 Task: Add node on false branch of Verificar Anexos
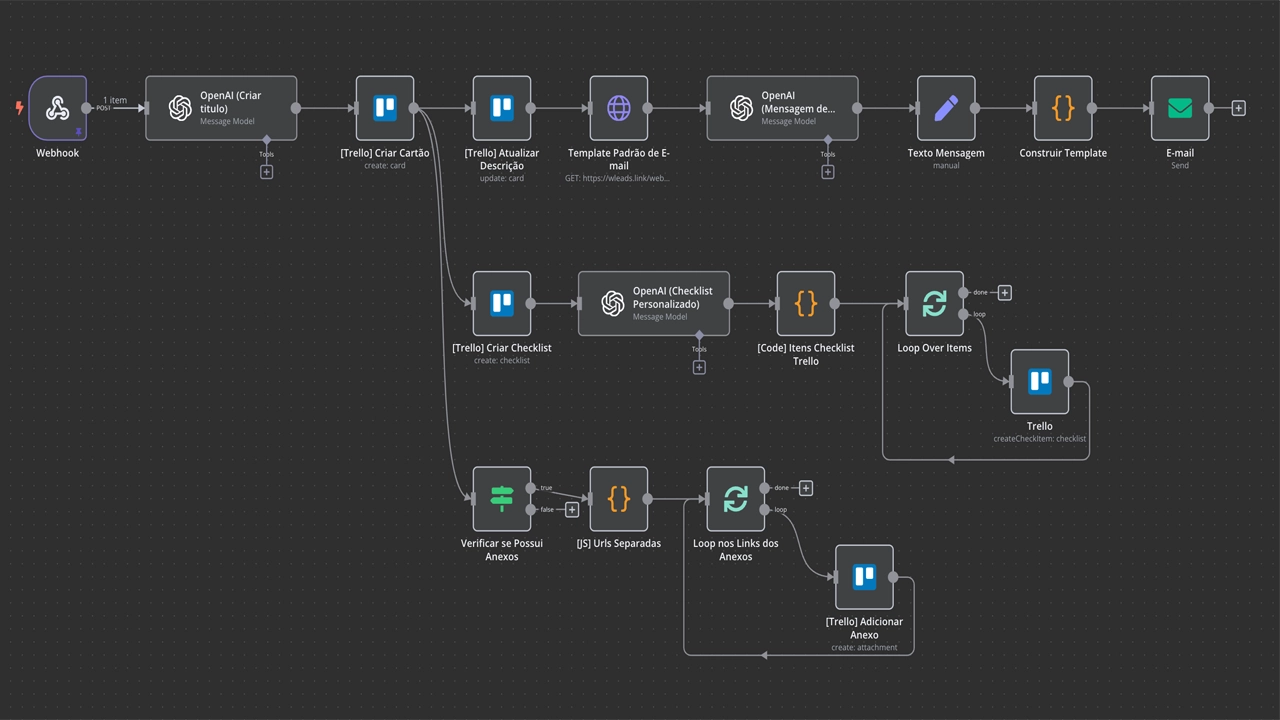[572, 510]
